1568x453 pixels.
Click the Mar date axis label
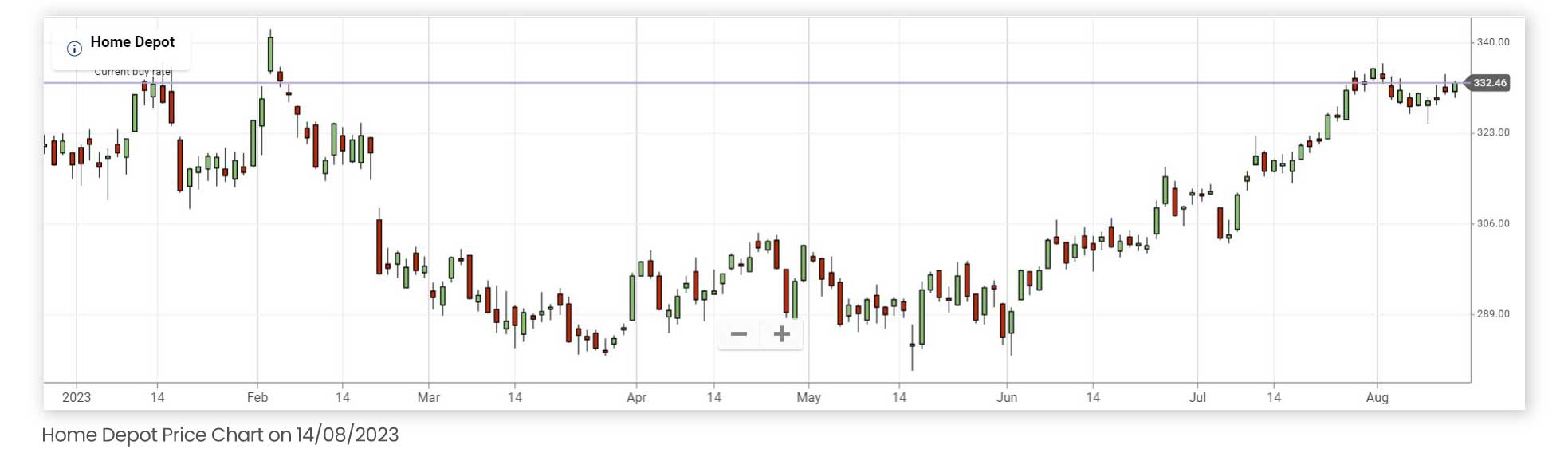[429, 397]
